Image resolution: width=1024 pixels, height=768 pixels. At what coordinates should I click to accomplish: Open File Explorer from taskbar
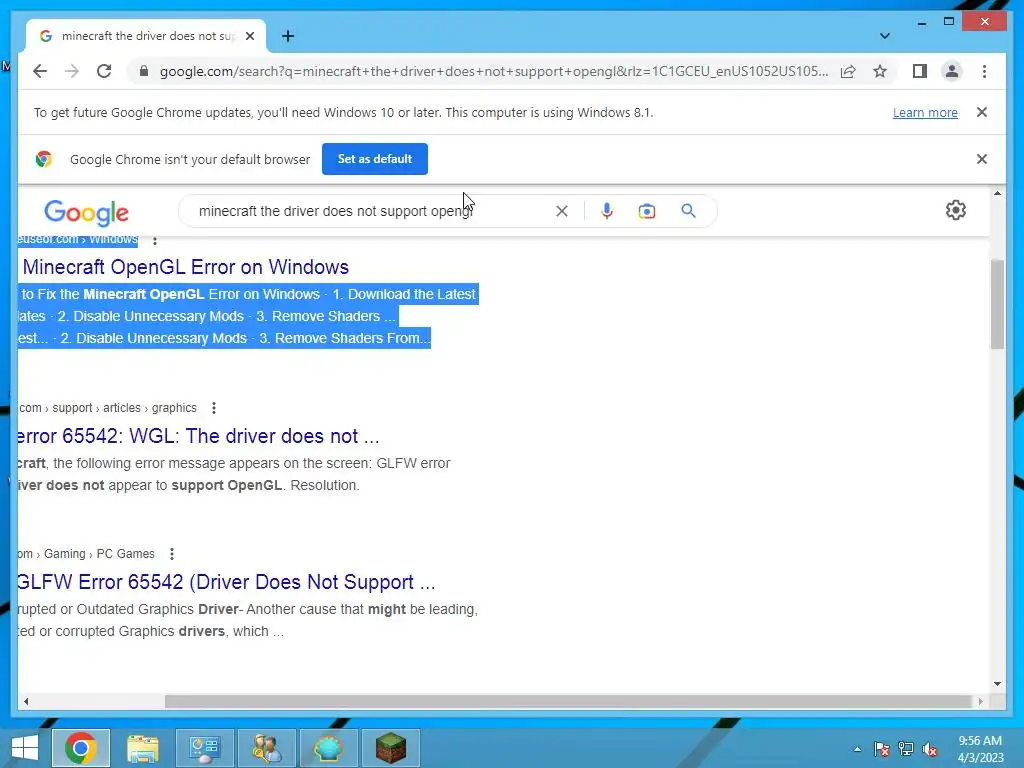pyautogui.click(x=142, y=748)
